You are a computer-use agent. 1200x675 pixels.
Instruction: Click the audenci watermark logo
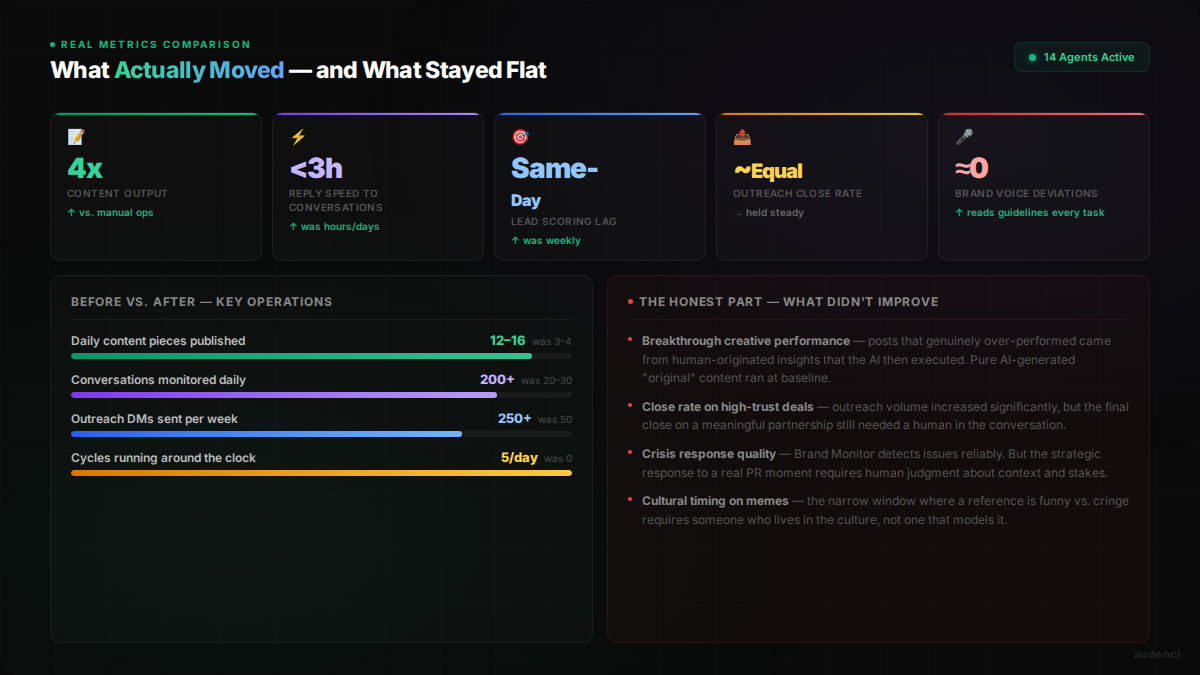pos(1157,654)
